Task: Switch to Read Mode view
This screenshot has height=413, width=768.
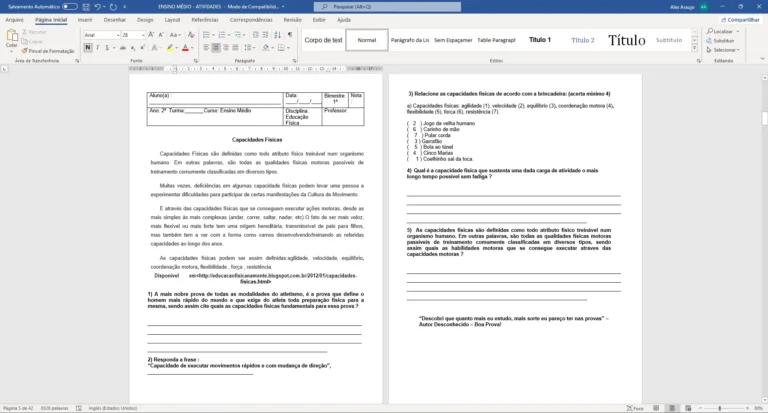Action: pos(656,408)
